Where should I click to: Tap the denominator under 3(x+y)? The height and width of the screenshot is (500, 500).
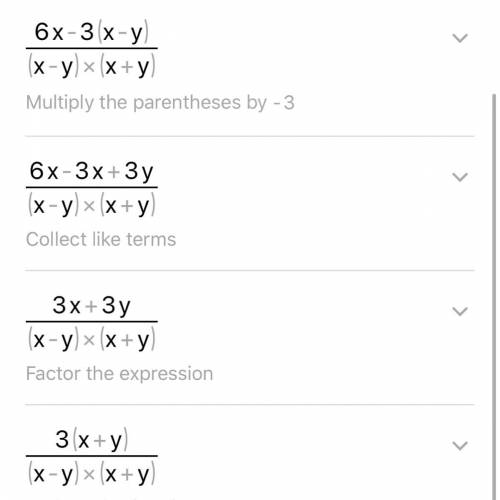(x=92, y=474)
